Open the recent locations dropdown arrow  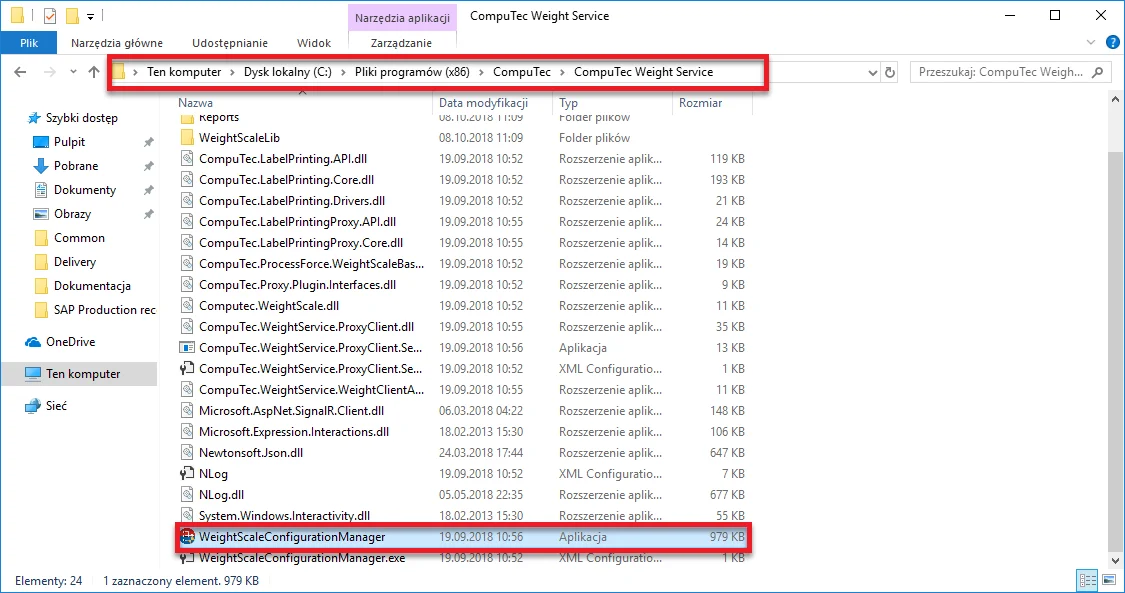pos(73,72)
